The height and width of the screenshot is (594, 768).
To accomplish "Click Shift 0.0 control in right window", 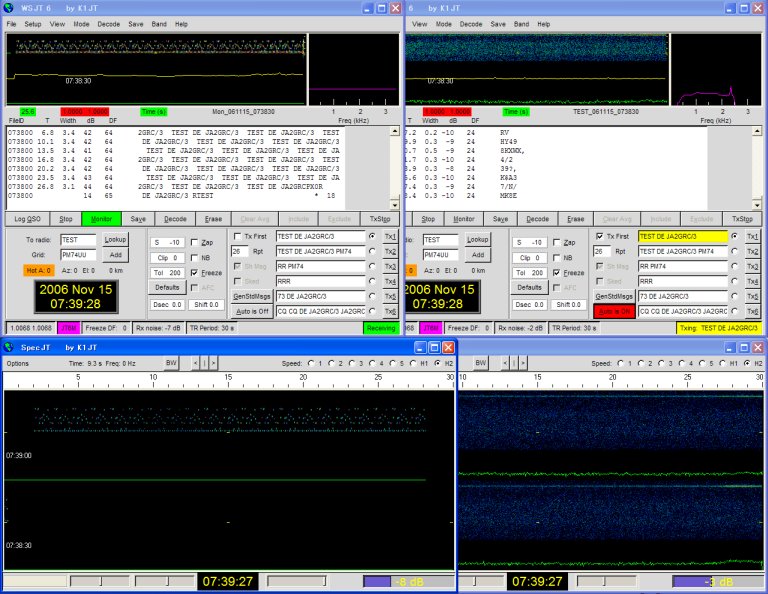I will (x=568, y=304).
